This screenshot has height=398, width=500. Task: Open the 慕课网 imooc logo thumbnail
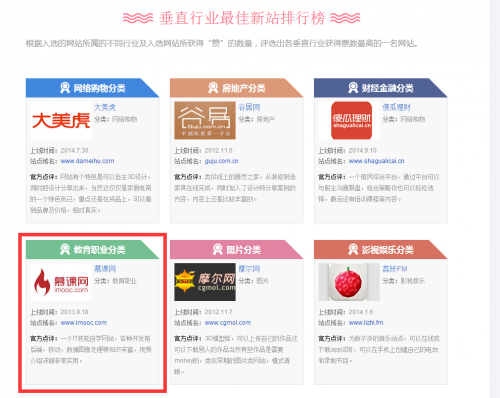tap(61, 282)
